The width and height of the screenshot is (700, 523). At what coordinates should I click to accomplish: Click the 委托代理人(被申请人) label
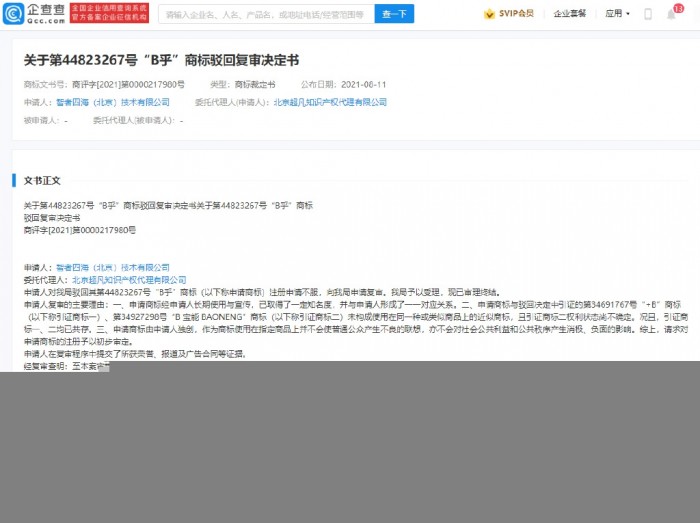pos(133,120)
